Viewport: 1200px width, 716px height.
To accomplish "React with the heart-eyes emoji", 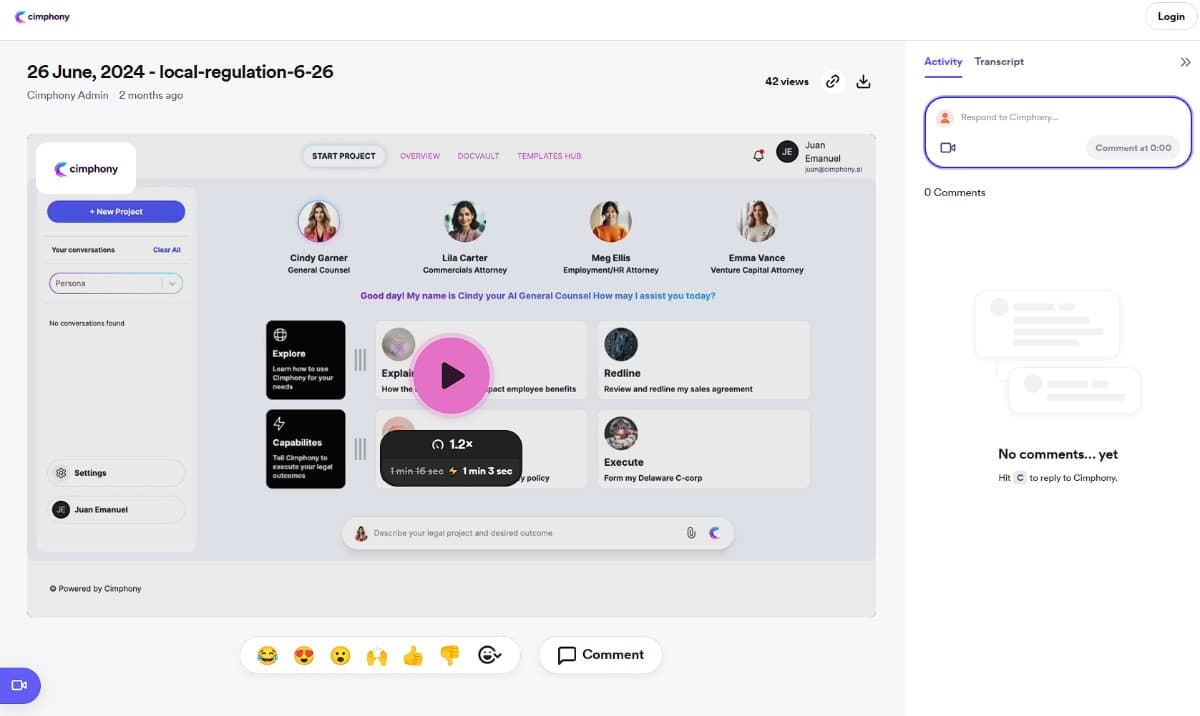I will click(x=304, y=656).
